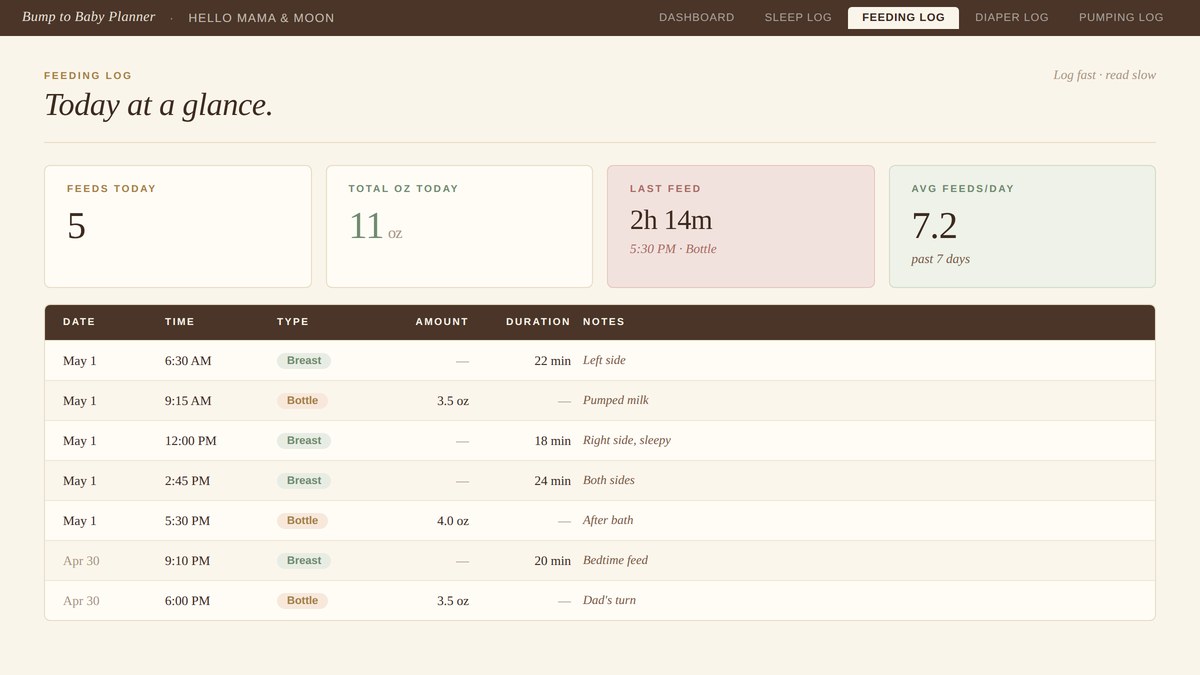
Task: Click the Bottle tag in After bath row
Action: pyautogui.click(x=302, y=521)
